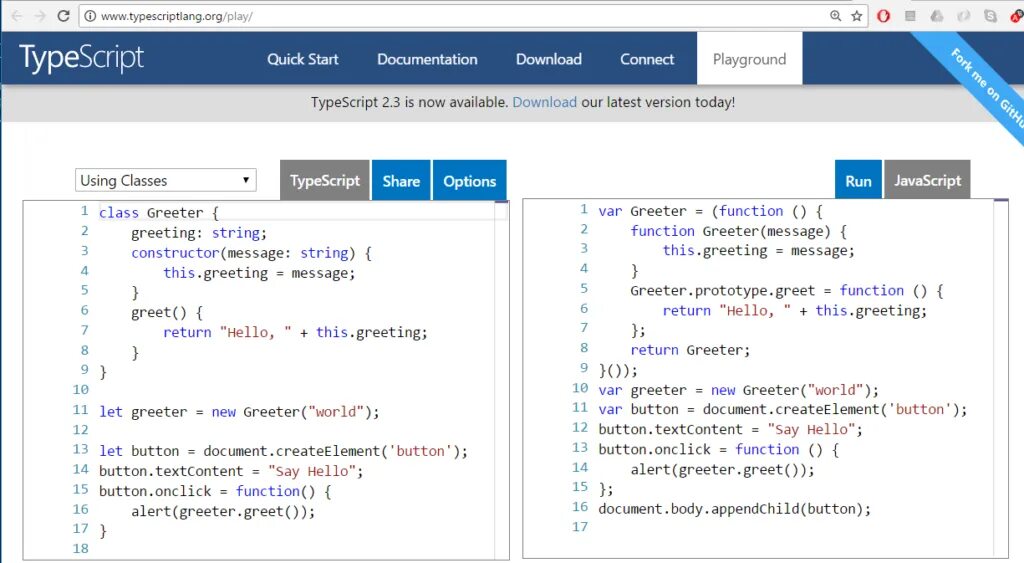This screenshot has width=1024, height=563.
Task: Reload the page with the refresh icon
Action: coord(63,16)
